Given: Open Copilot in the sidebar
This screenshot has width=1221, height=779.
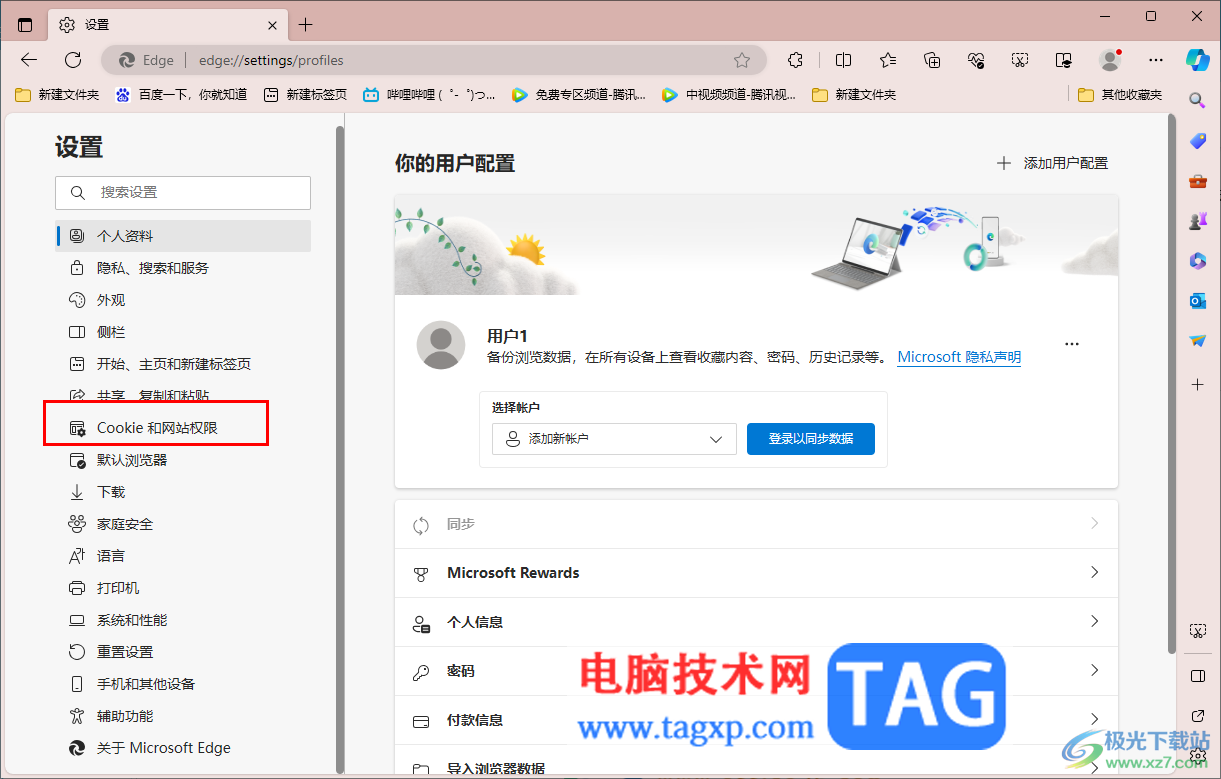Looking at the screenshot, I should (x=1198, y=59).
